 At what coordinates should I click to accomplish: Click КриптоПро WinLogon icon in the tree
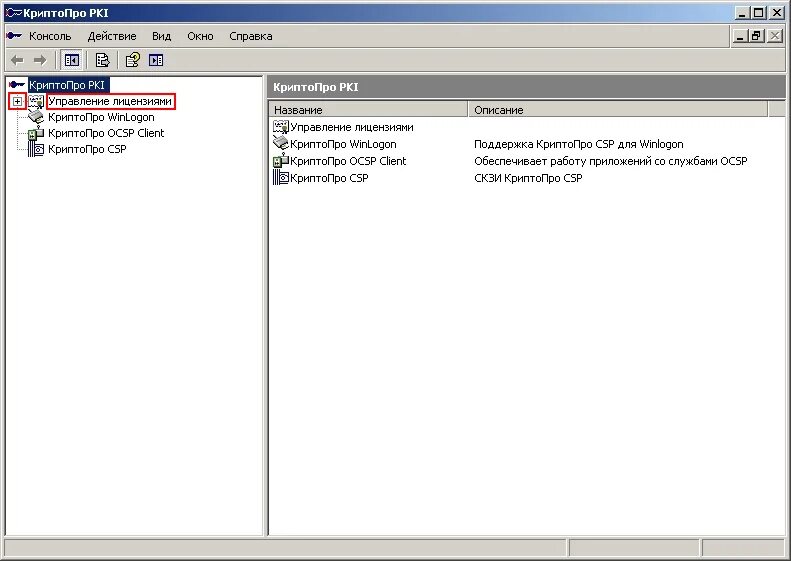pos(36,117)
